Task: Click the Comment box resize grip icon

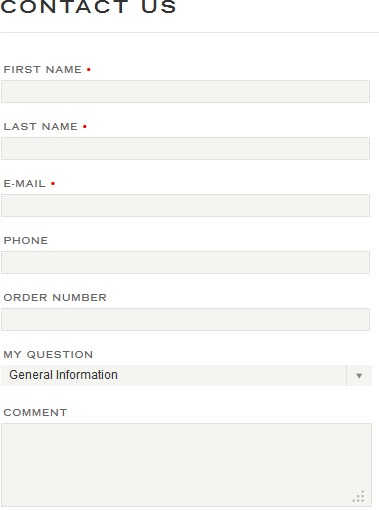Action: coord(359,496)
